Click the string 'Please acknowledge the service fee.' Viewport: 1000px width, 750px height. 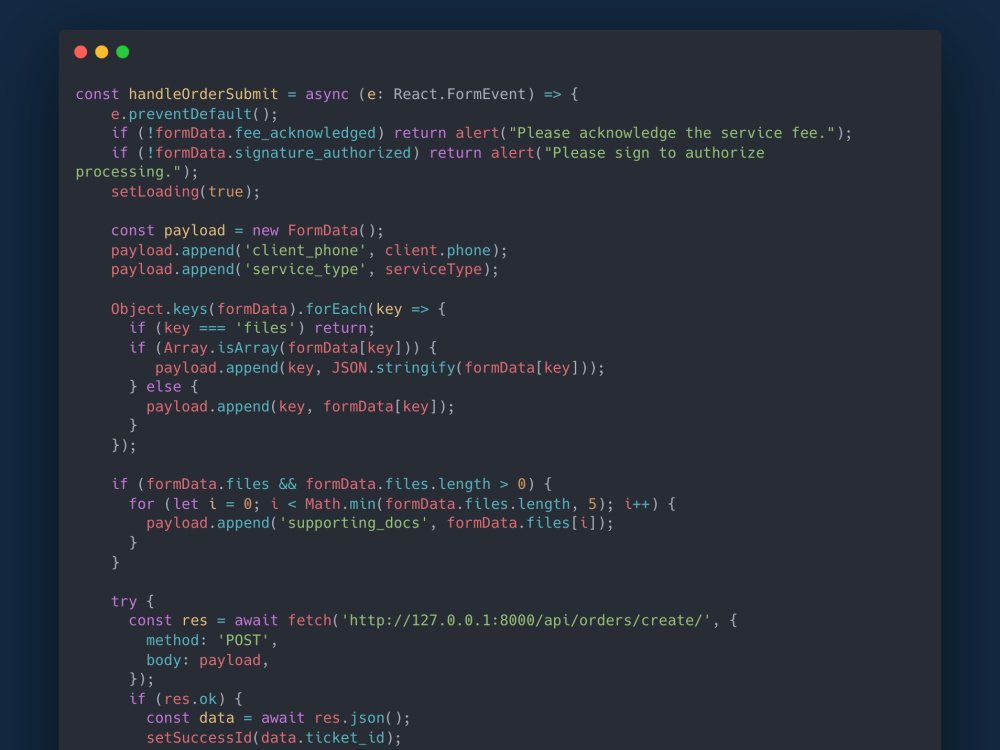pos(672,133)
